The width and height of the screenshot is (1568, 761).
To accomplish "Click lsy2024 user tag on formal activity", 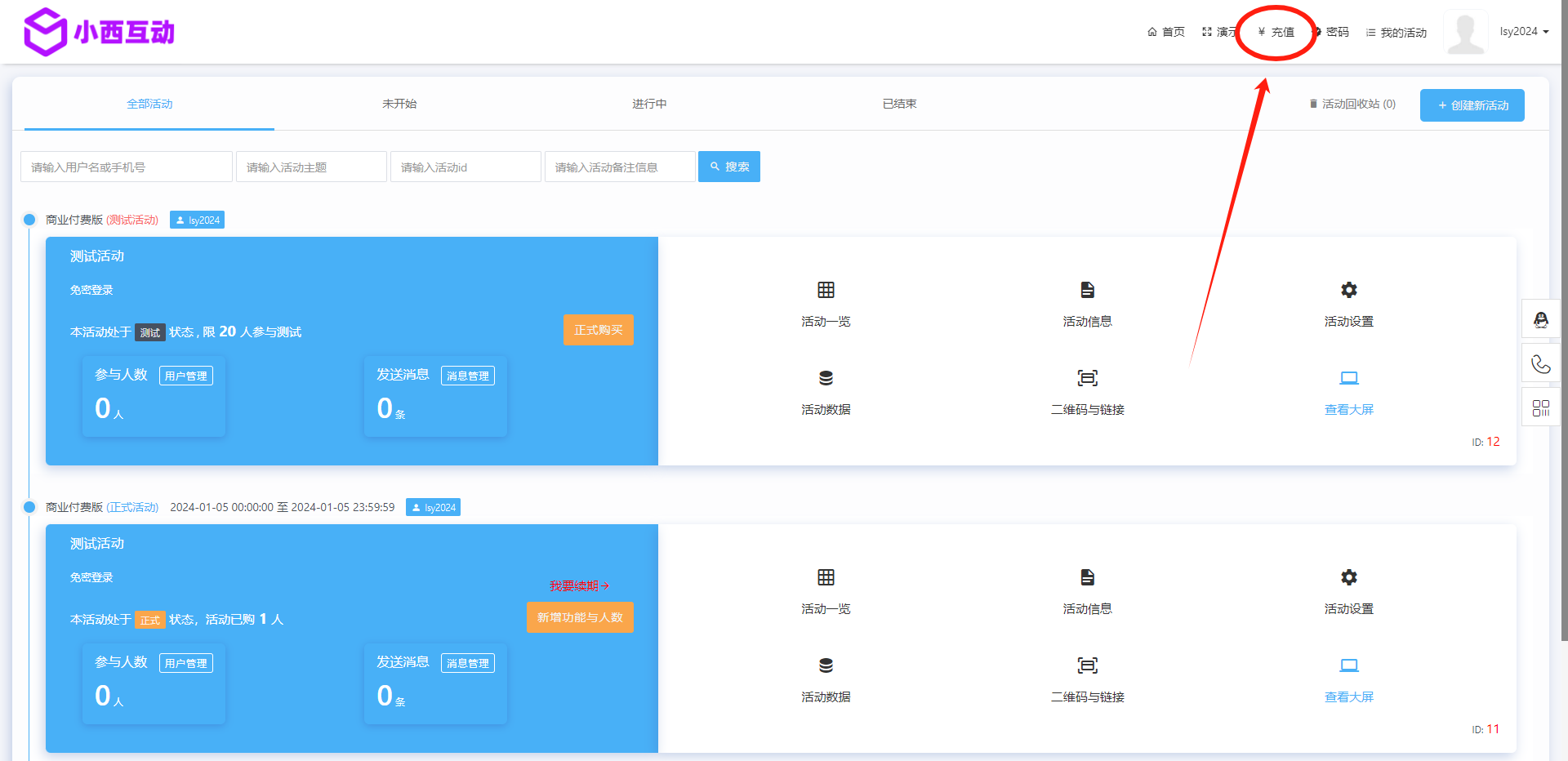I will (433, 507).
